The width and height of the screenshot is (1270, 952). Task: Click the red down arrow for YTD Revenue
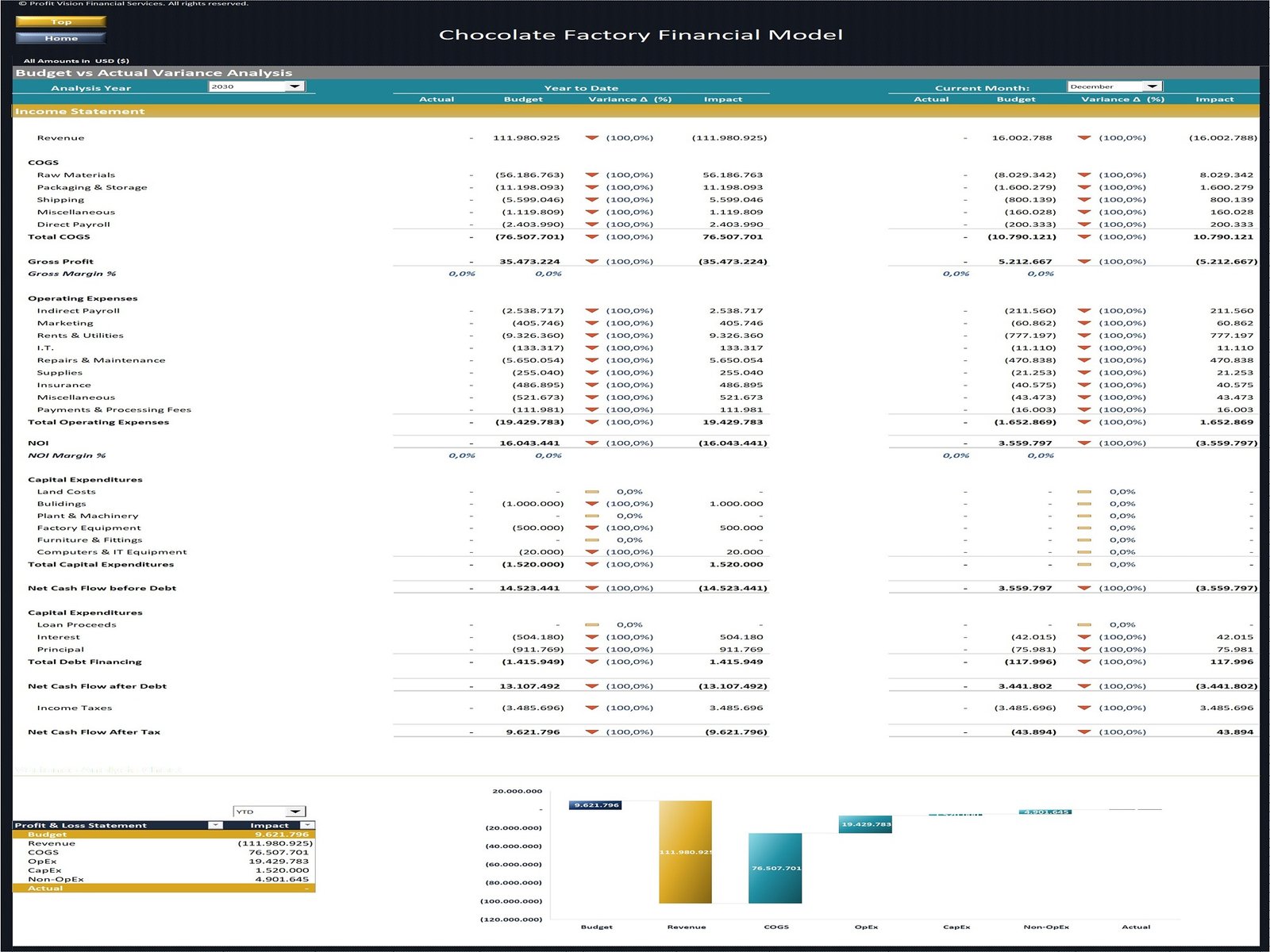591,138
